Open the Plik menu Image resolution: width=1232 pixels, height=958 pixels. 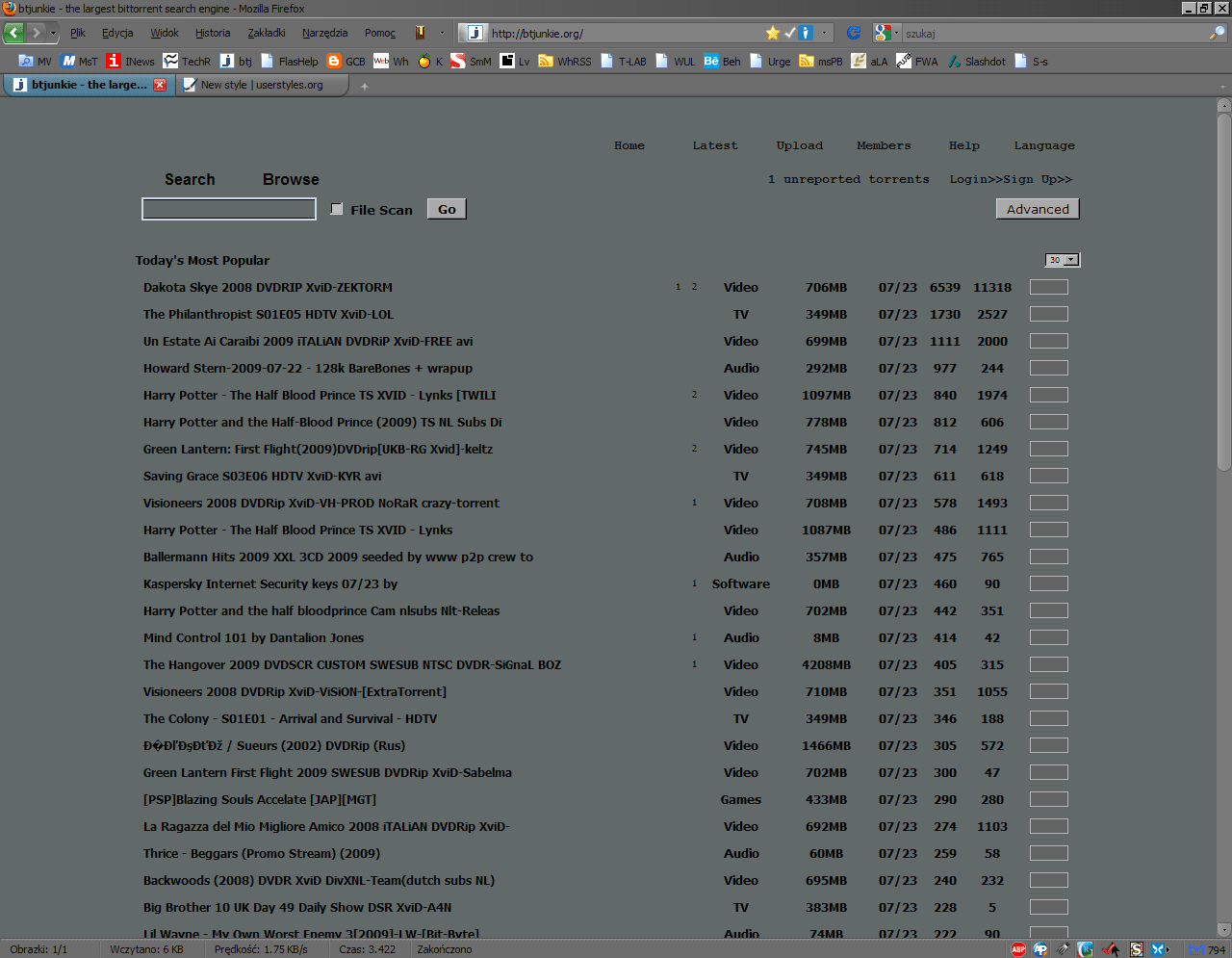point(78,33)
